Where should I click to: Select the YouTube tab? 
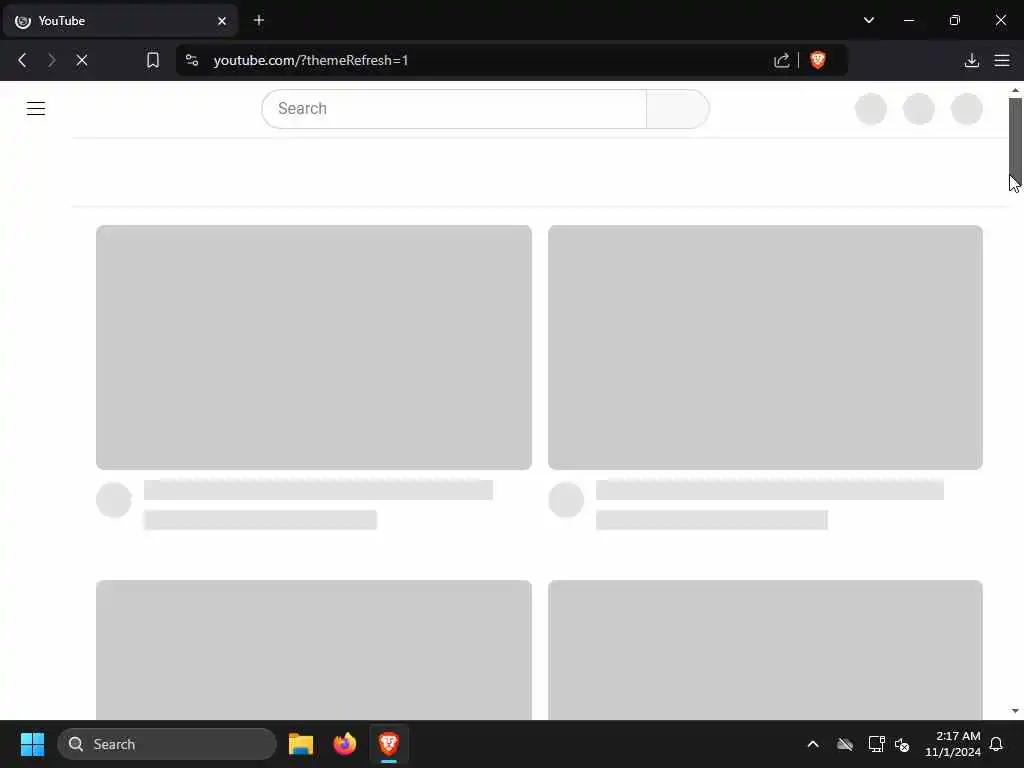tap(121, 21)
